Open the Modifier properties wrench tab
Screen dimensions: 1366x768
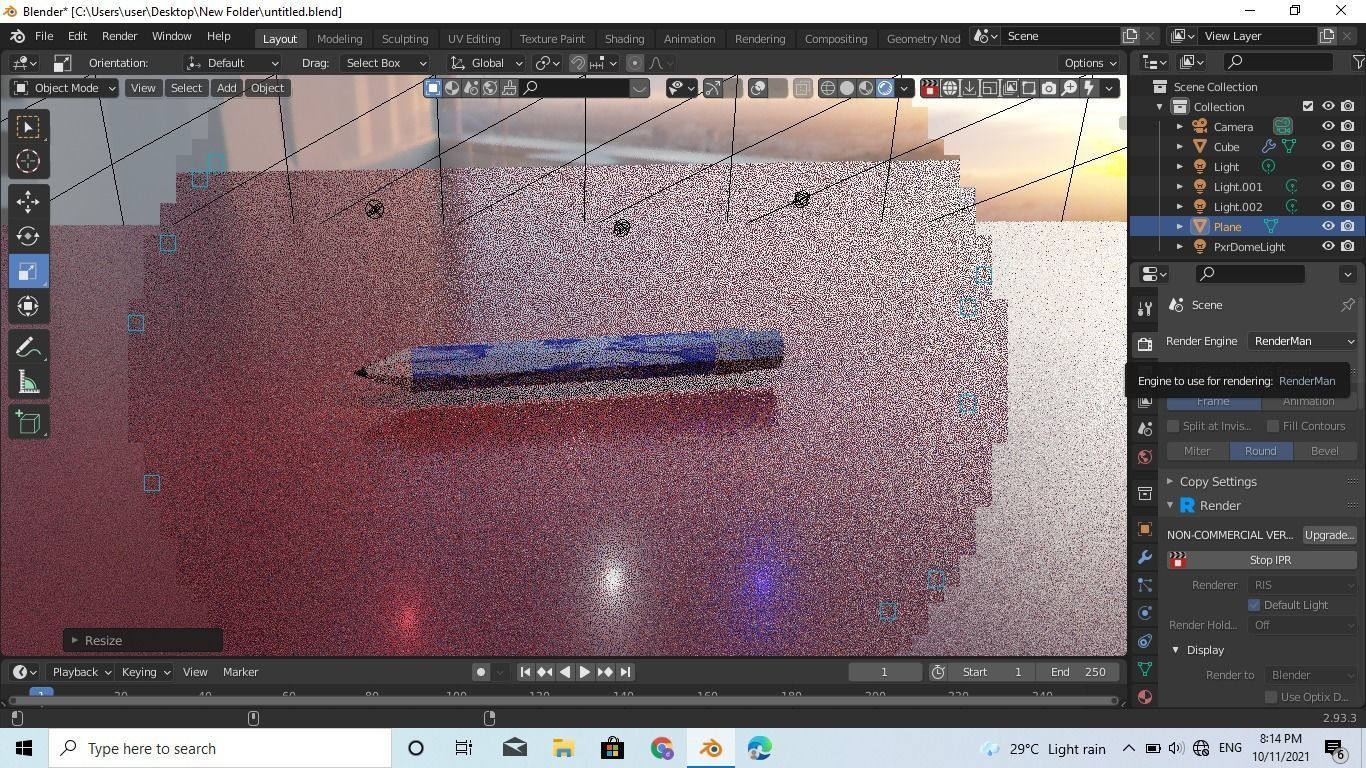1145,557
